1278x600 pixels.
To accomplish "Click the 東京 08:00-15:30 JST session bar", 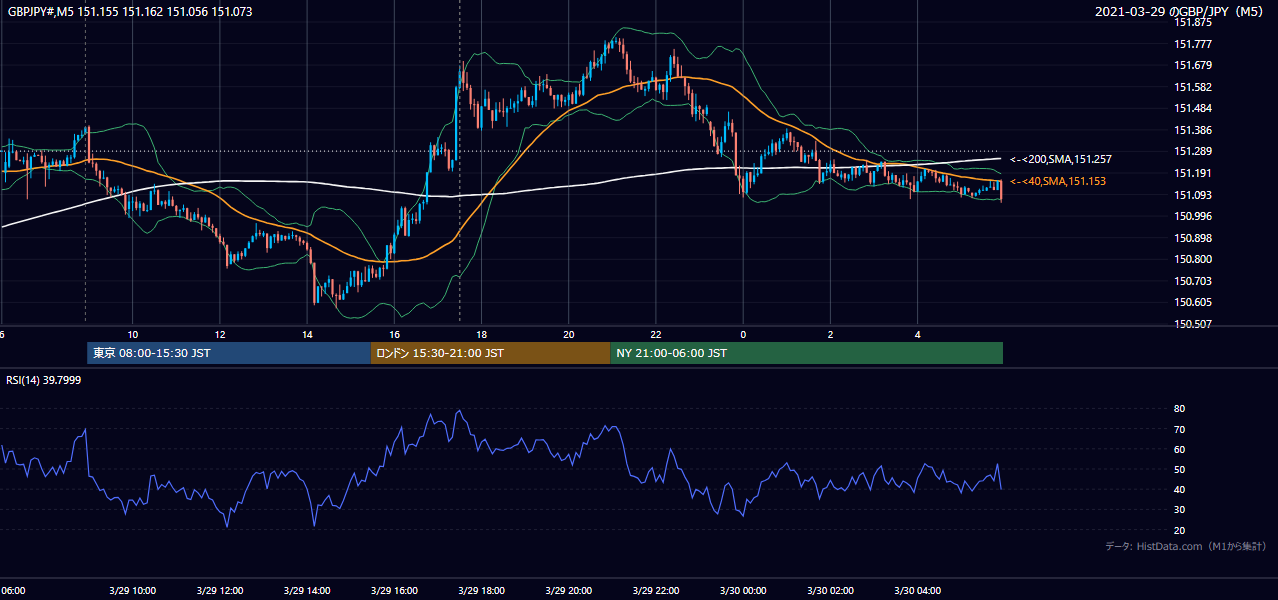I will coord(229,353).
